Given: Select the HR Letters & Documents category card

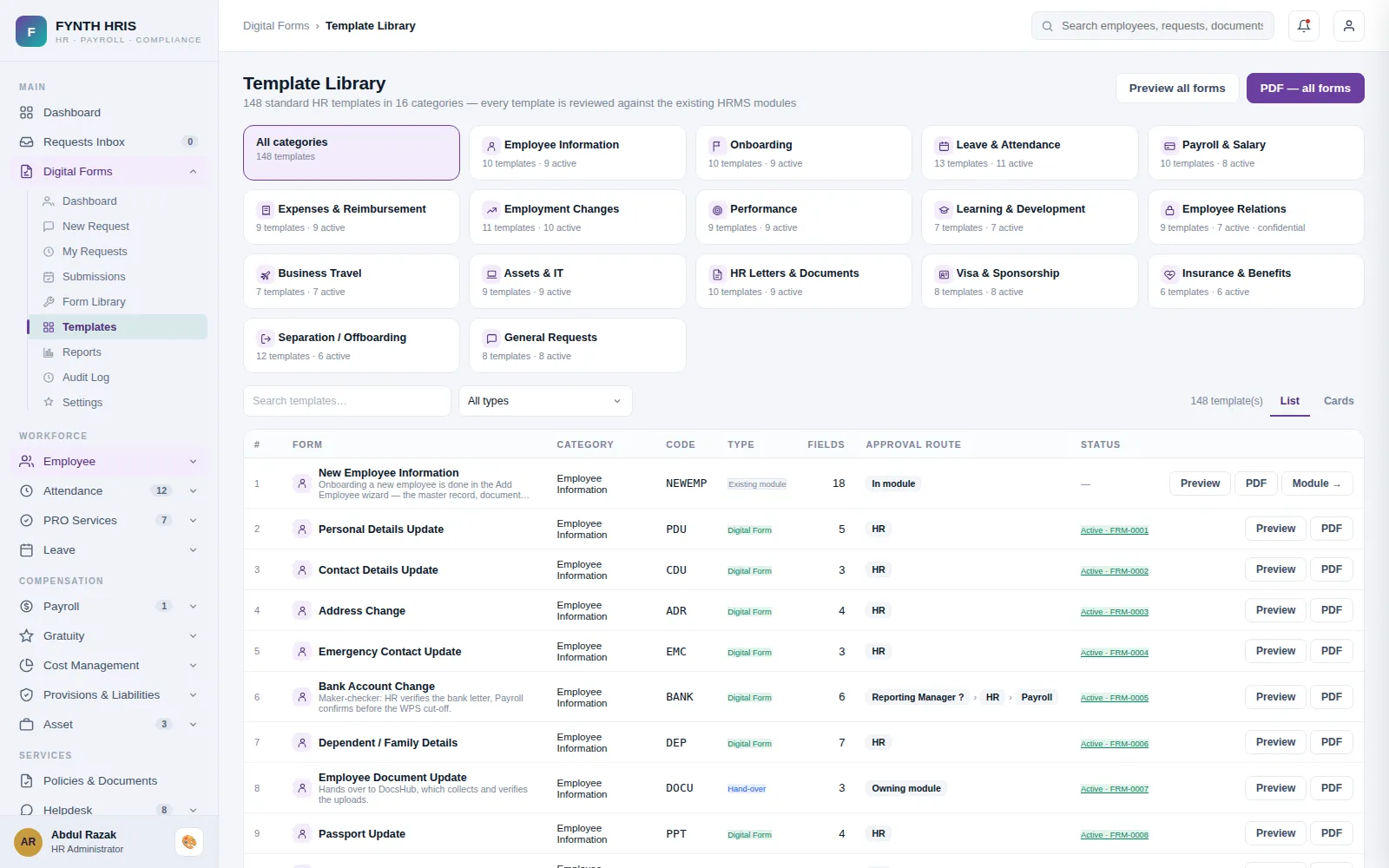Looking at the screenshot, I should [804, 281].
